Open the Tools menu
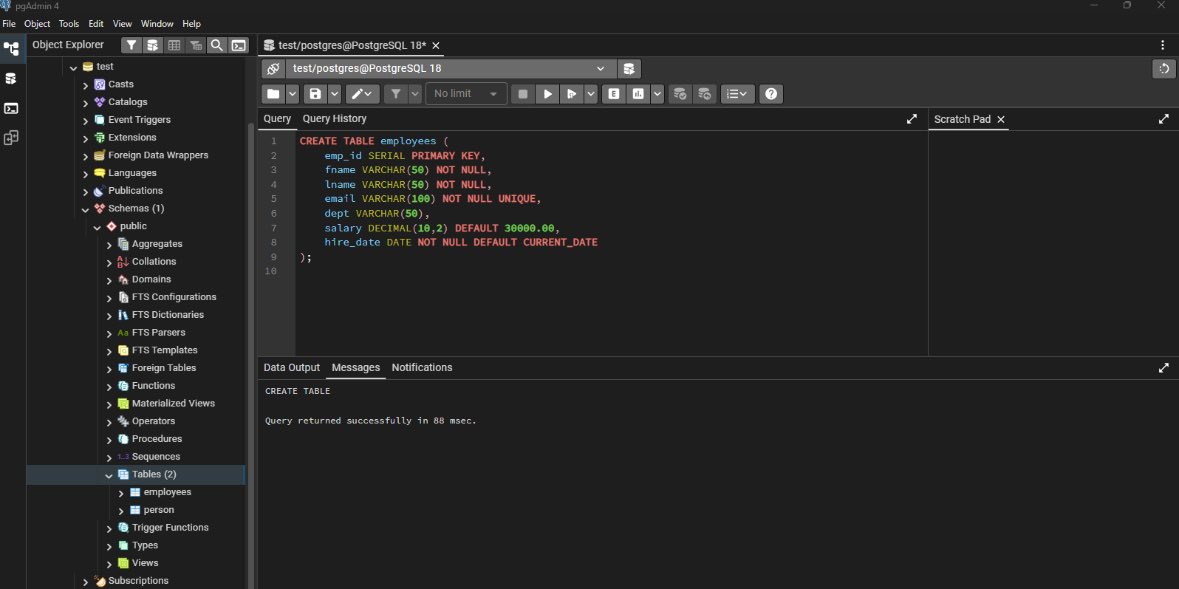Image resolution: width=1179 pixels, height=589 pixels. [x=68, y=24]
